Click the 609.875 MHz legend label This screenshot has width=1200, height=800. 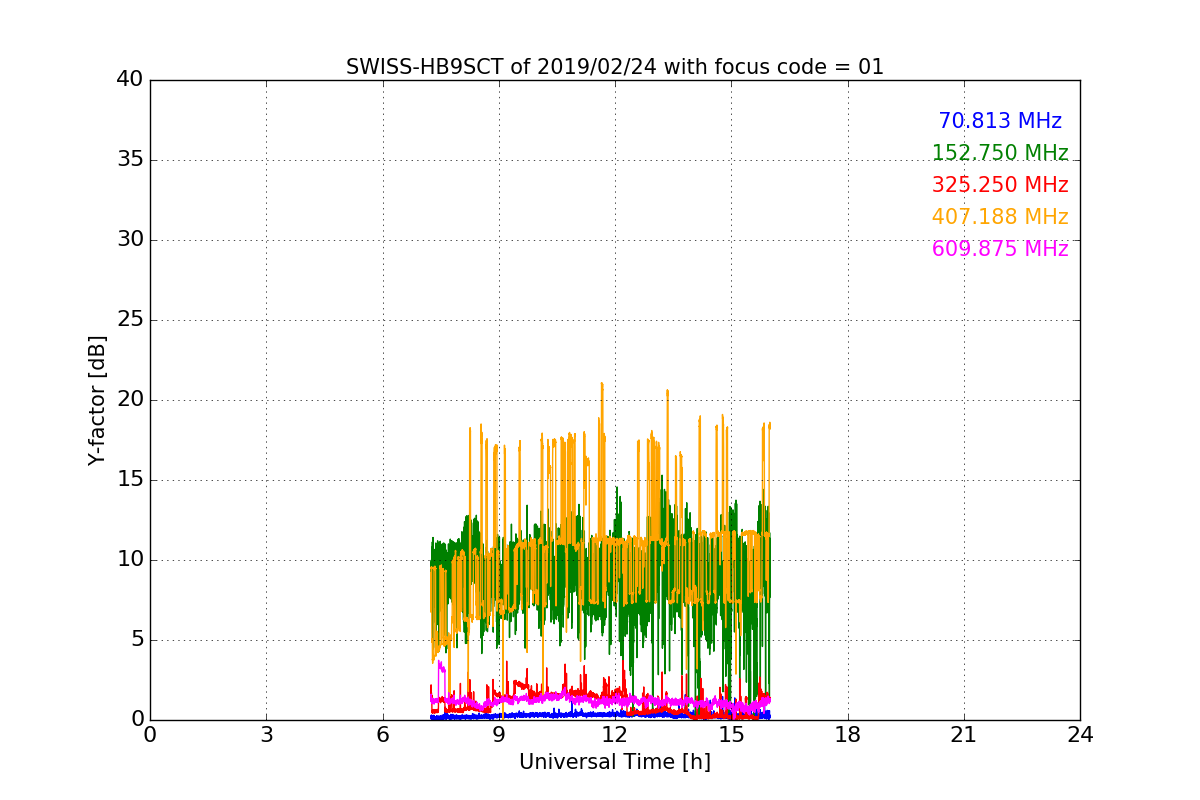pos(1000,249)
